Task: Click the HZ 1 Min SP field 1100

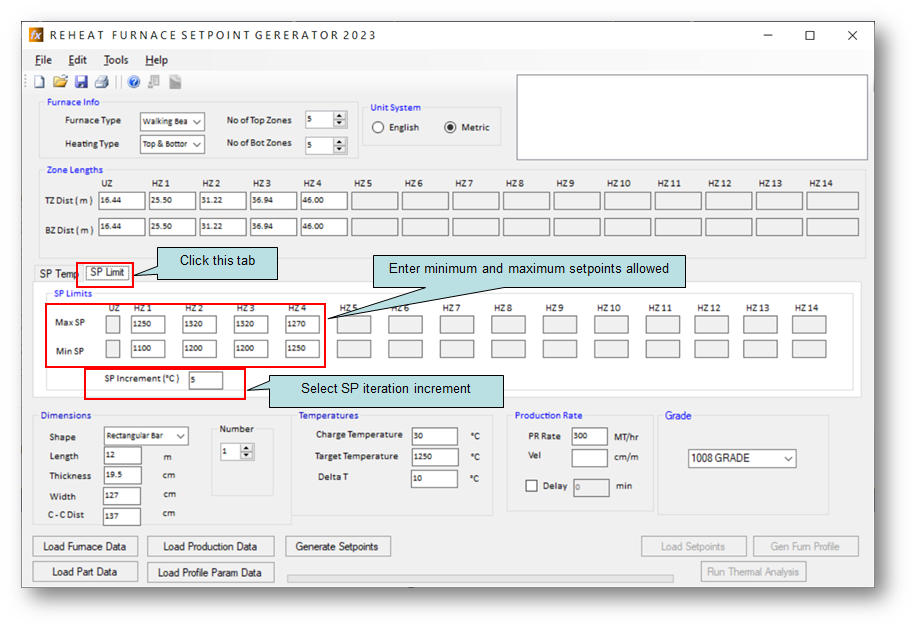Action: [148, 349]
